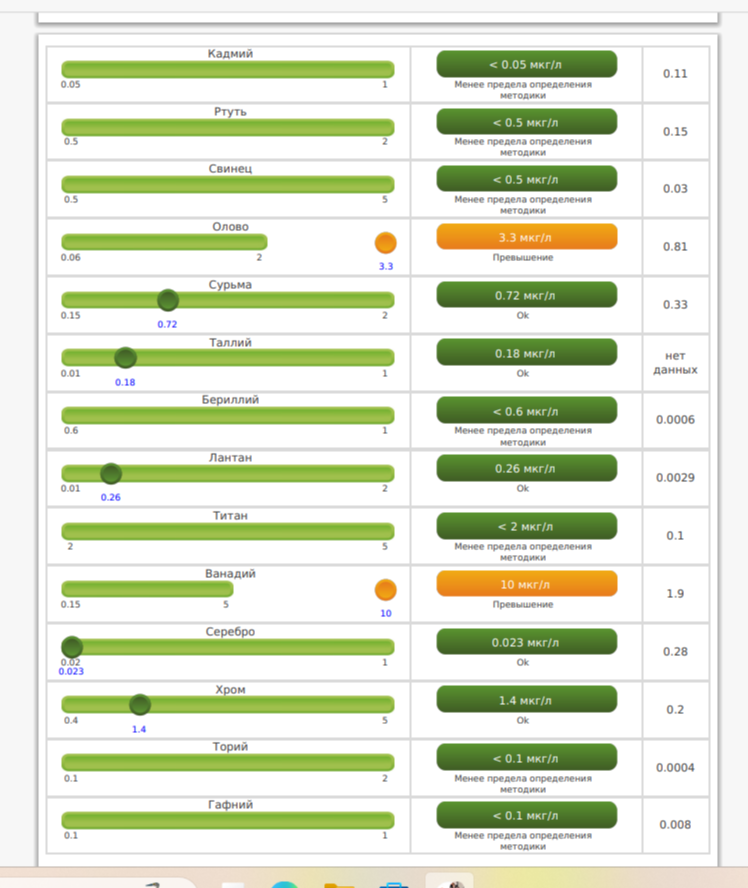The image size is (748, 888).
Task: Click the orange 3.3 мкг/л result badge
Action: pyautogui.click(x=526, y=238)
